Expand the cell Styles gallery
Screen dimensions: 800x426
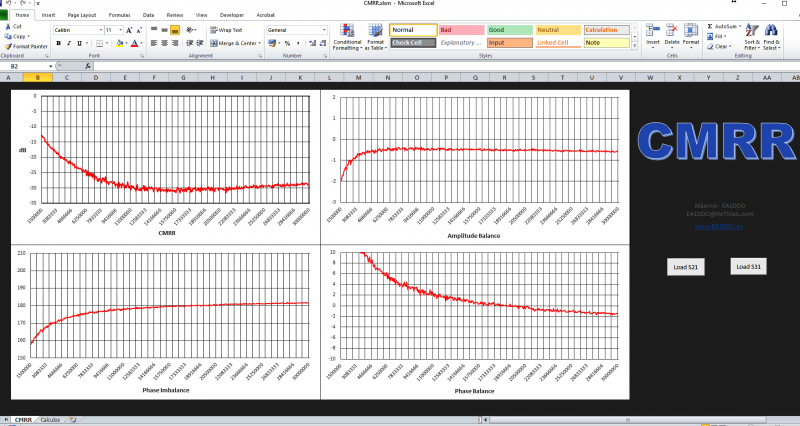click(635, 46)
